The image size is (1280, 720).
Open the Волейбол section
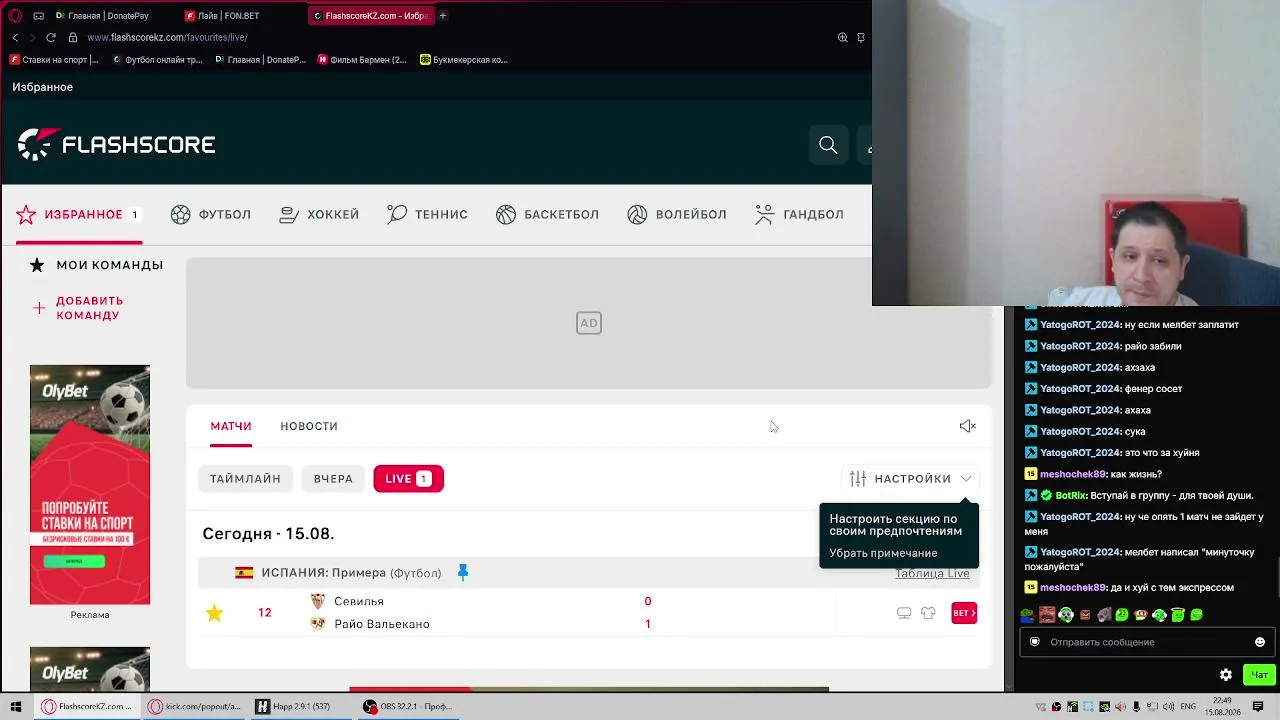pyautogui.click(x=677, y=214)
